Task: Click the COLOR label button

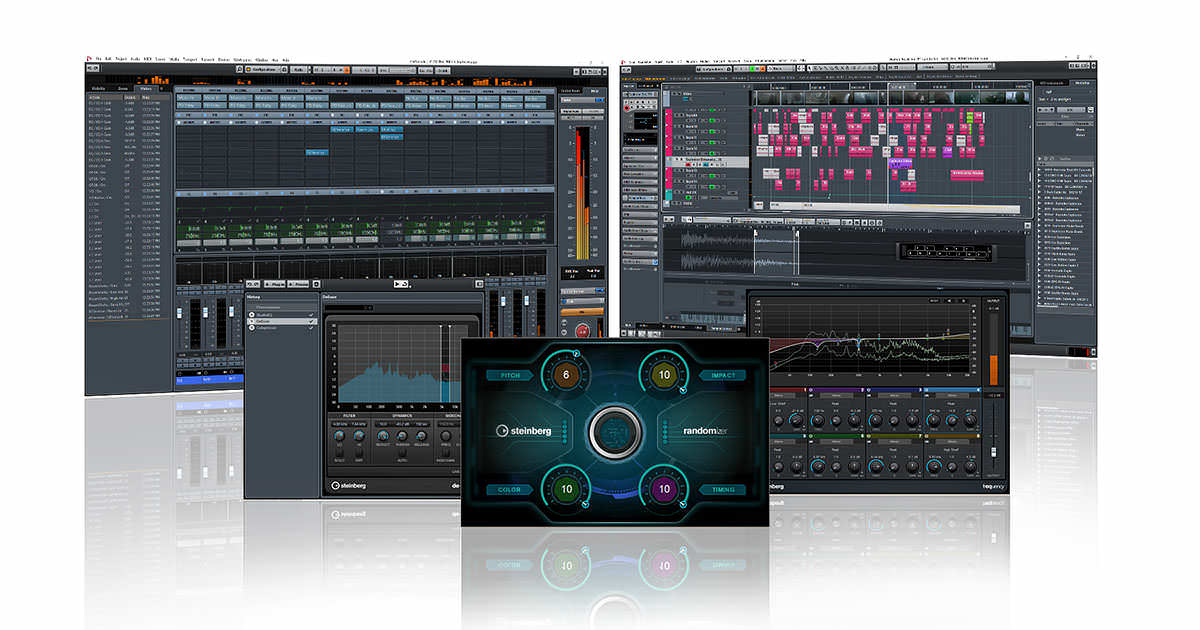Action: coord(510,490)
